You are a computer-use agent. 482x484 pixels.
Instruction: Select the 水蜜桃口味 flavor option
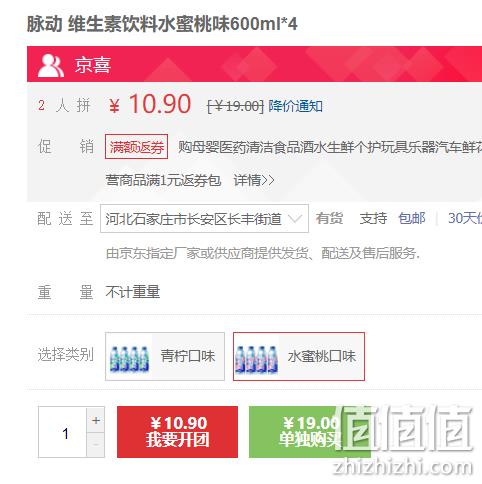coord(299,356)
